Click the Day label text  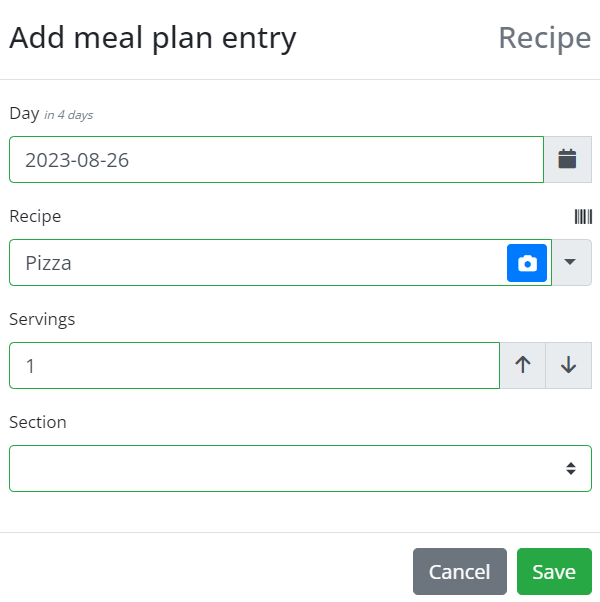click(24, 114)
